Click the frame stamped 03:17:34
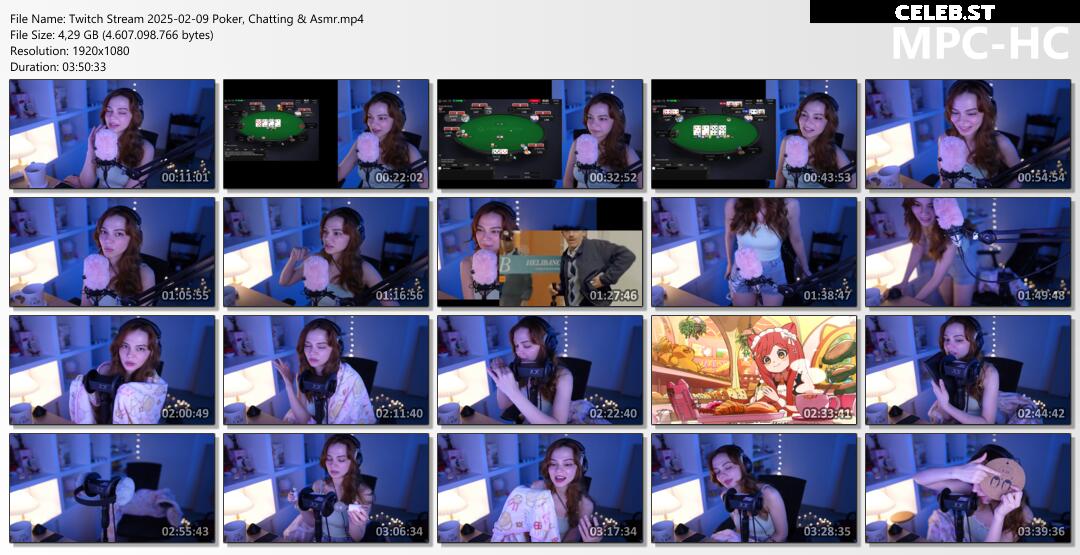The height and width of the screenshot is (555, 1080). (540, 488)
